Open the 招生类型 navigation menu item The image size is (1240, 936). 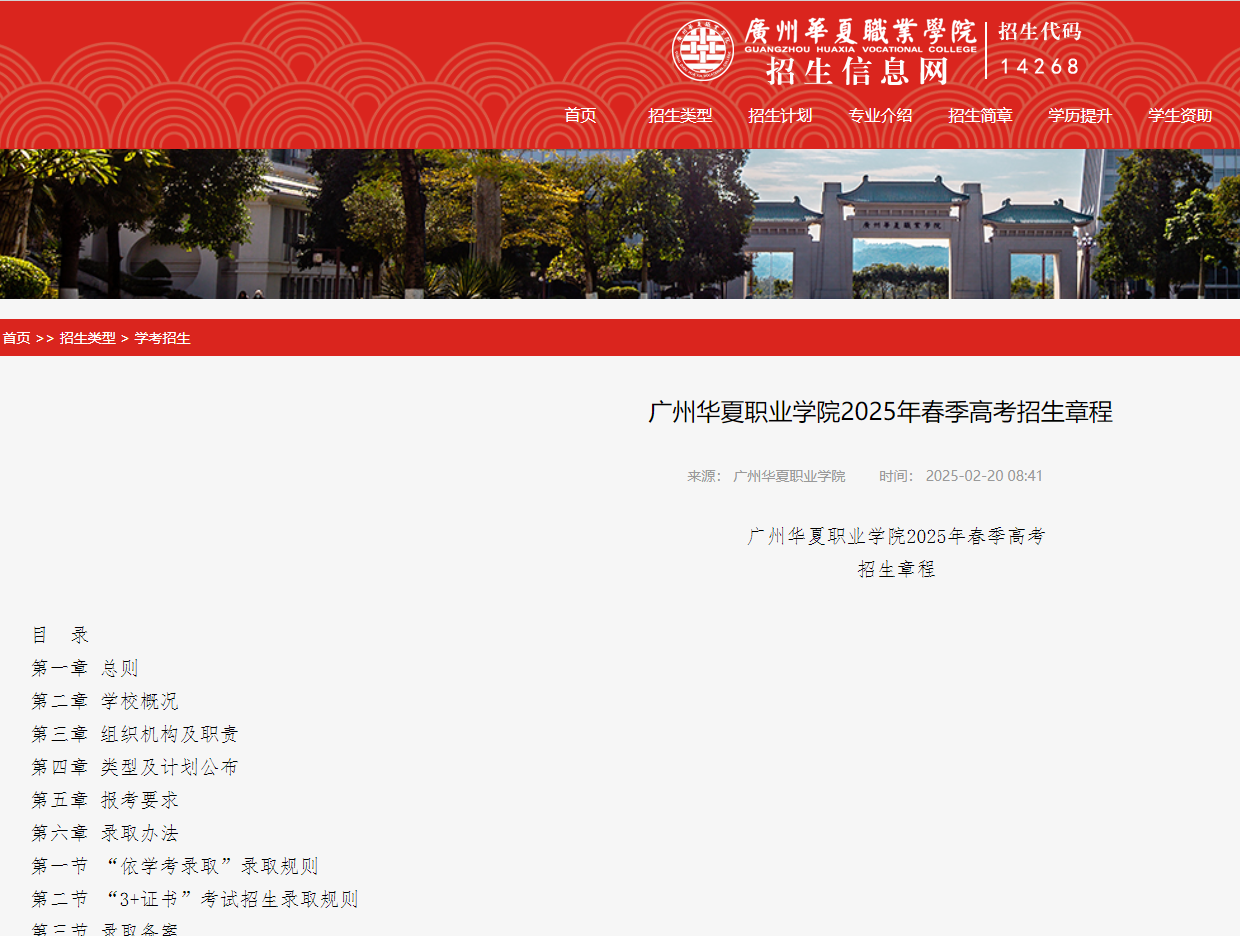click(x=682, y=115)
